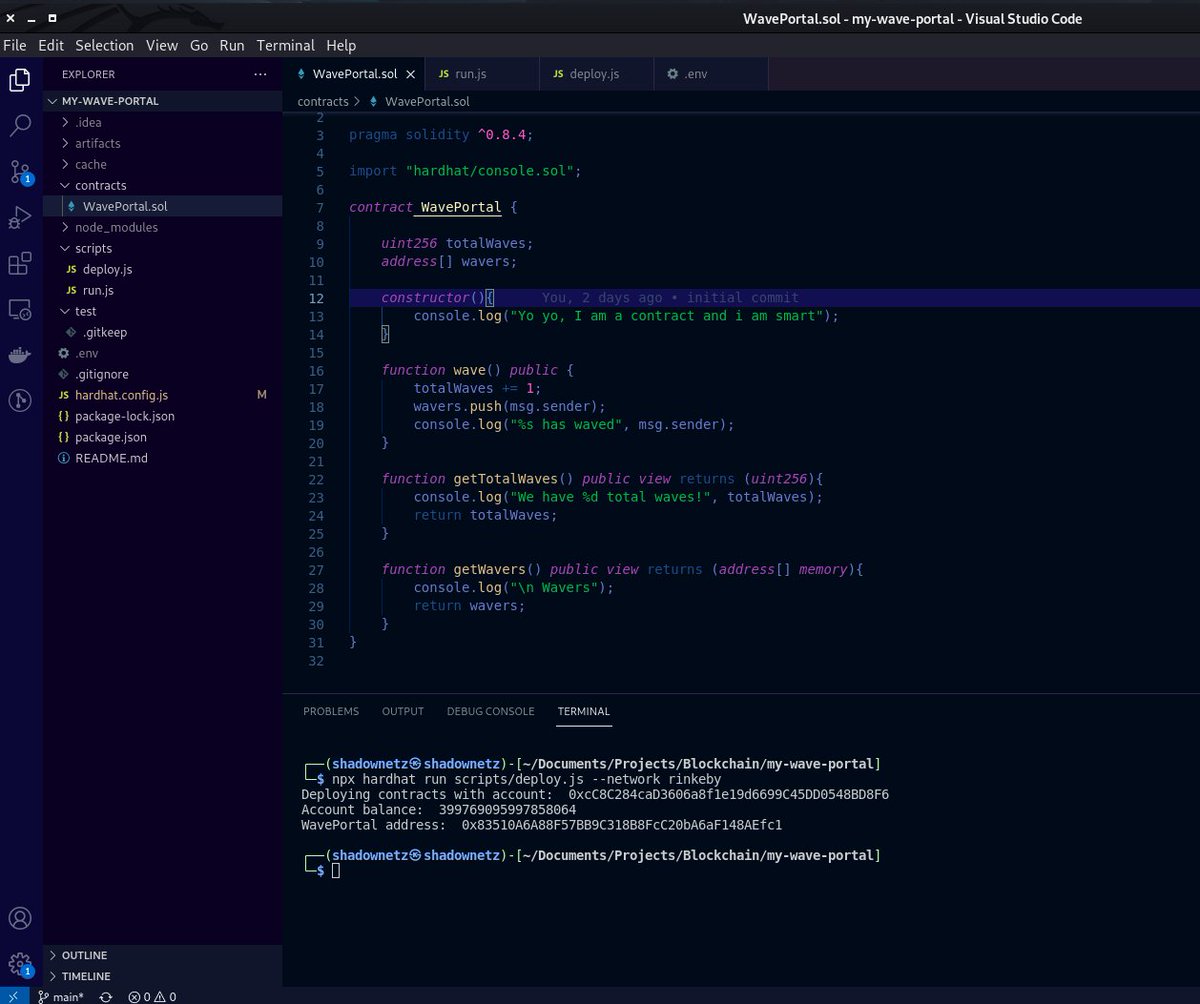Open the Accounts icon in activity bar
This screenshot has height=1004, width=1200.
click(x=20, y=918)
